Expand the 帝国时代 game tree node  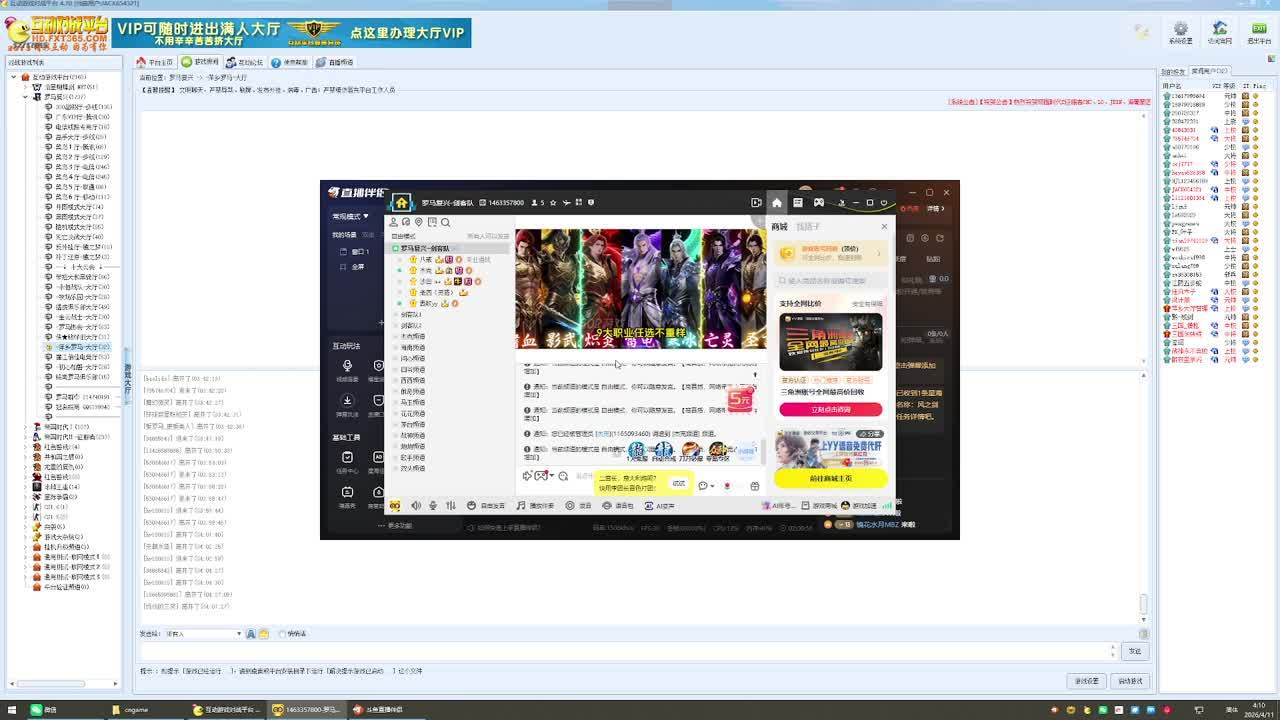click(x=25, y=427)
